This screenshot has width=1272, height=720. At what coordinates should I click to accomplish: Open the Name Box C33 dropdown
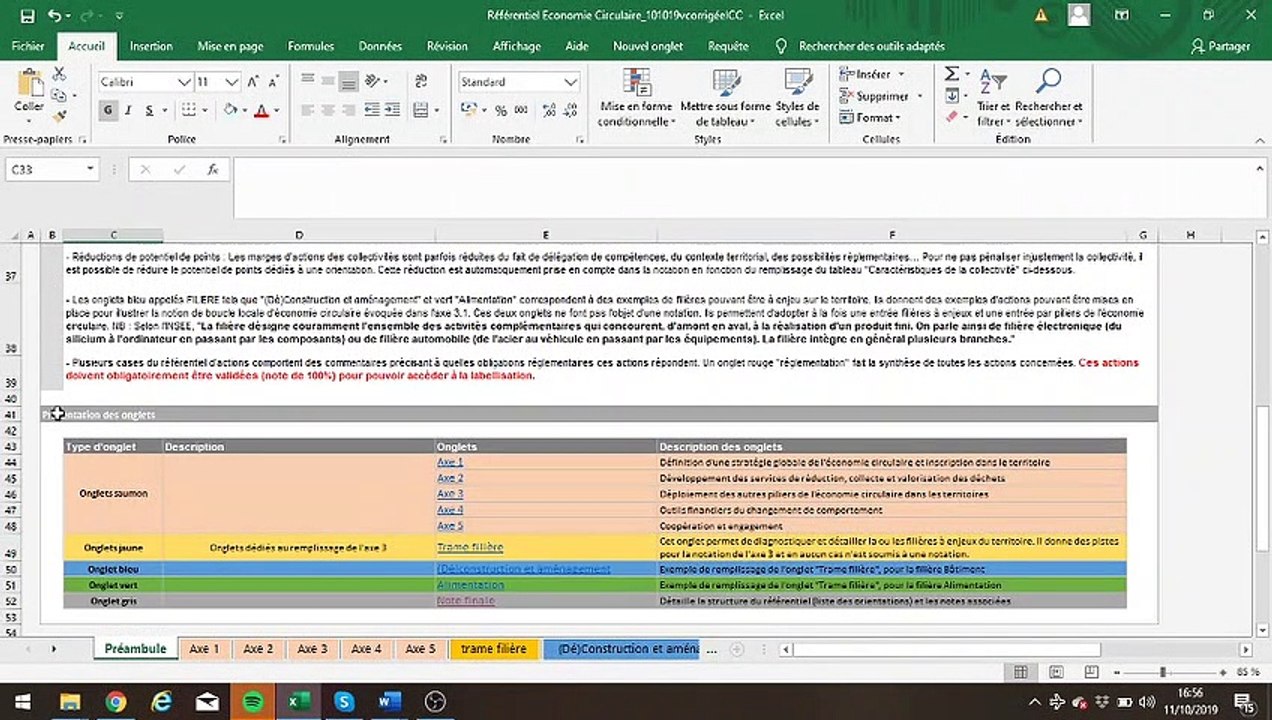point(90,170)
